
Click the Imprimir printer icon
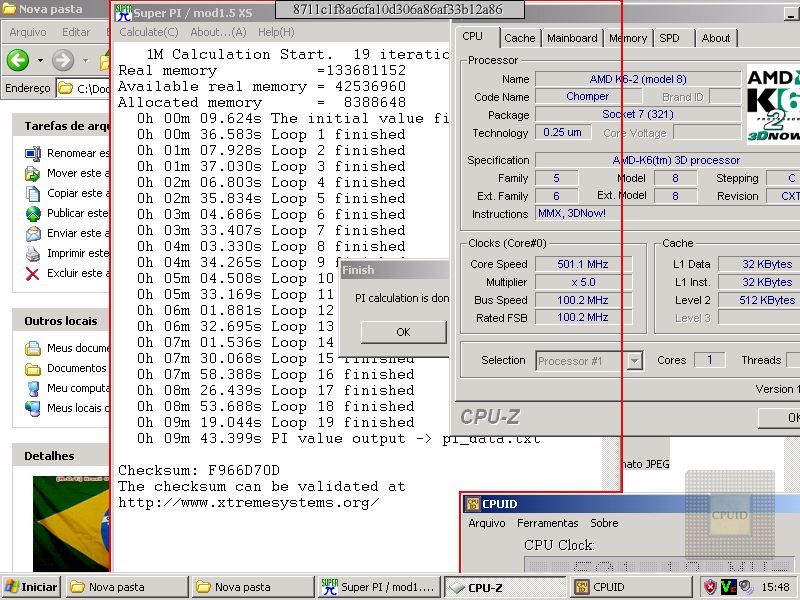33,253
